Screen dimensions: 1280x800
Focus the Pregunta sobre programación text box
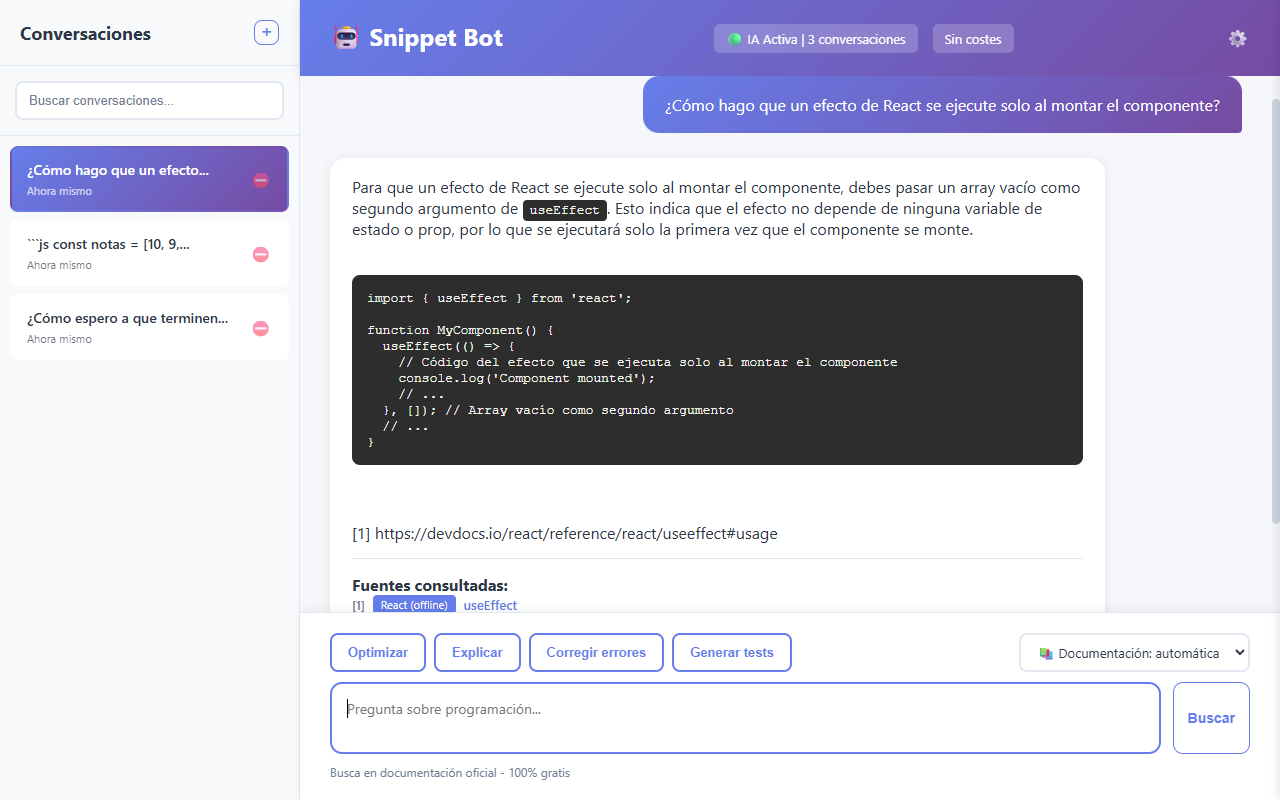[x=745, y=718]
